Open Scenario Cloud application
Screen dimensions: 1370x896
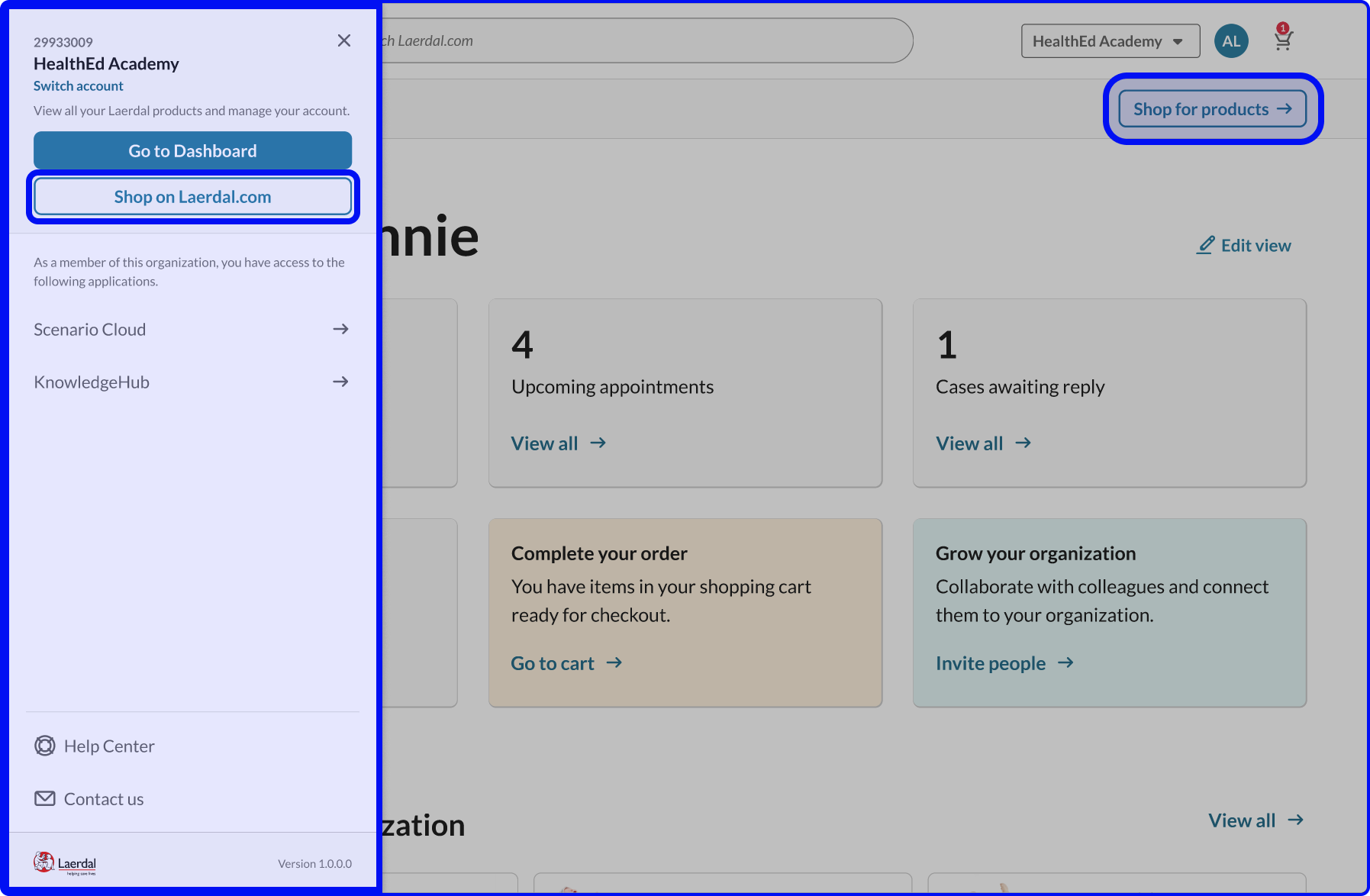tap(90, 330)
